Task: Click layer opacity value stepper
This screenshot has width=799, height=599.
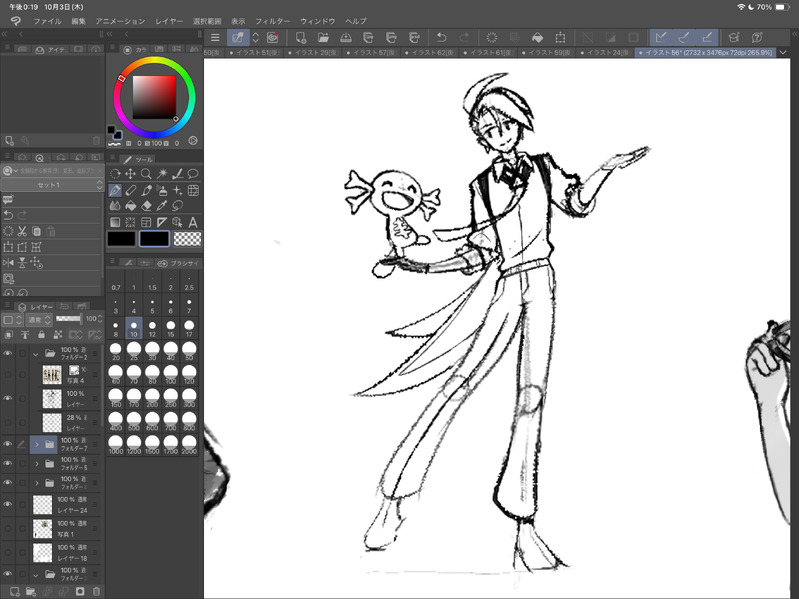Action: [x=99, y=319]
